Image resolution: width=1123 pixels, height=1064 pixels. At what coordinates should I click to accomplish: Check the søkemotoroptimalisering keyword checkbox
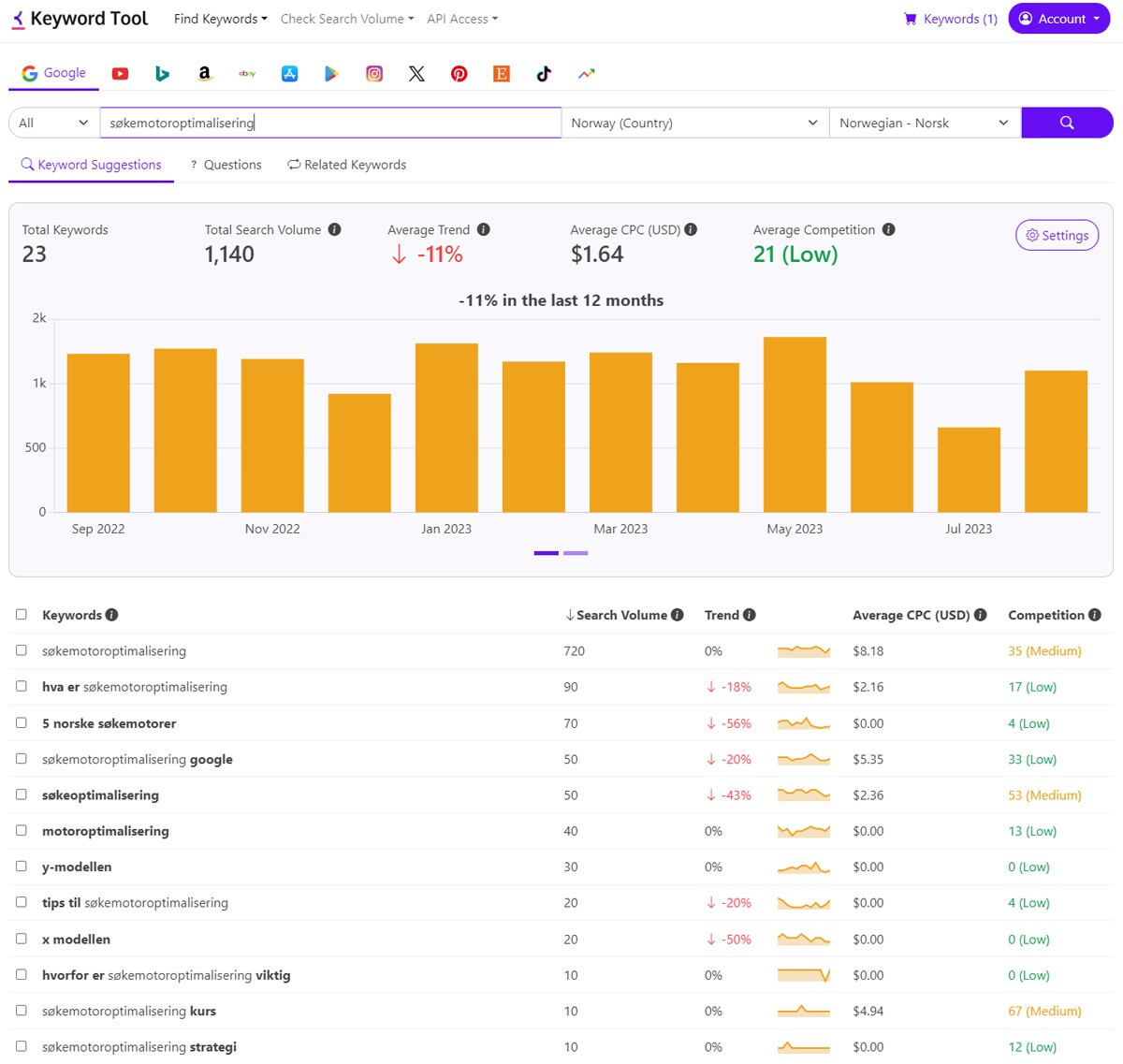pyautogui.click(x=22, y=650)
